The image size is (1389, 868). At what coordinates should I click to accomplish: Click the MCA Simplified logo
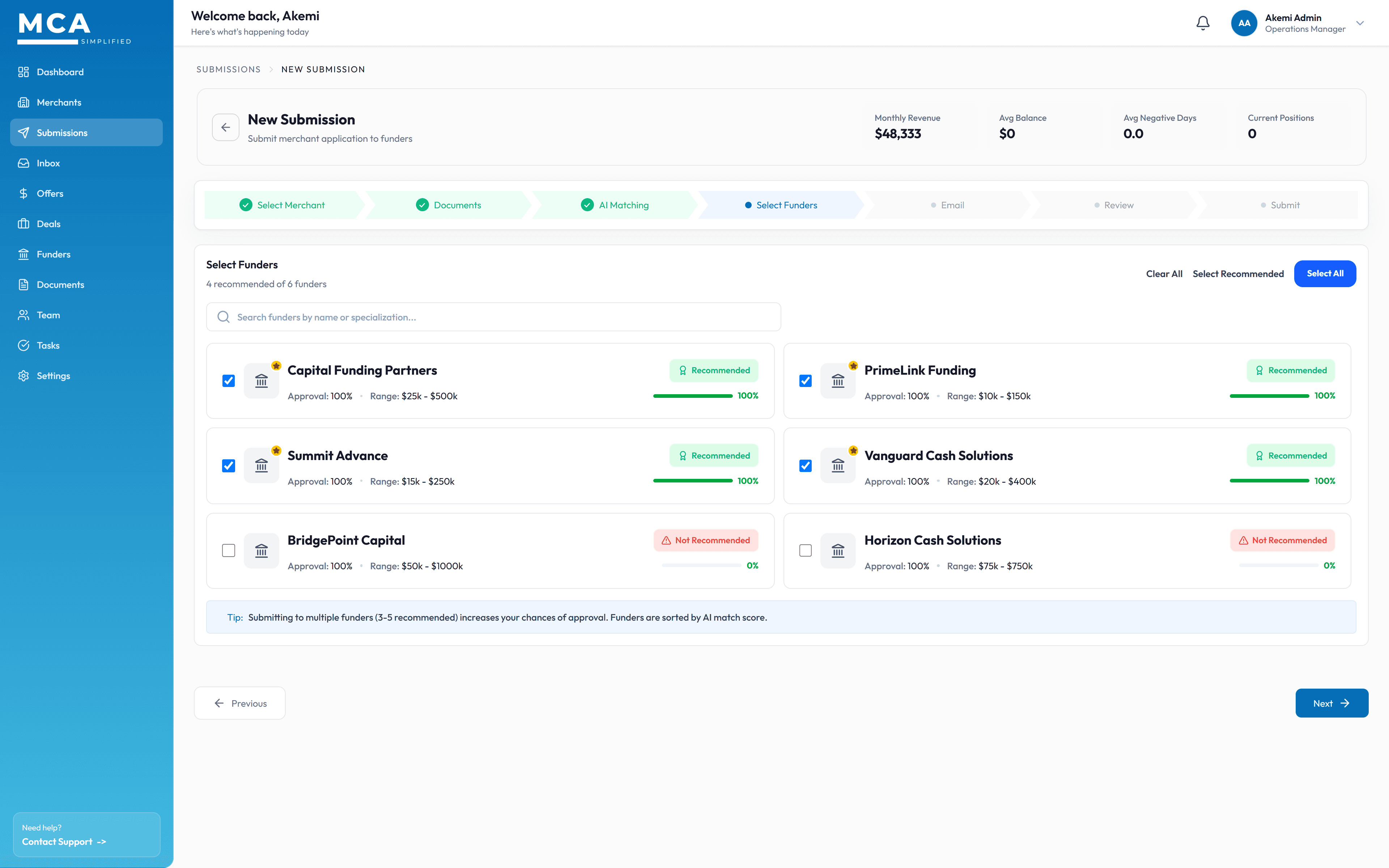tap(74, 29)
